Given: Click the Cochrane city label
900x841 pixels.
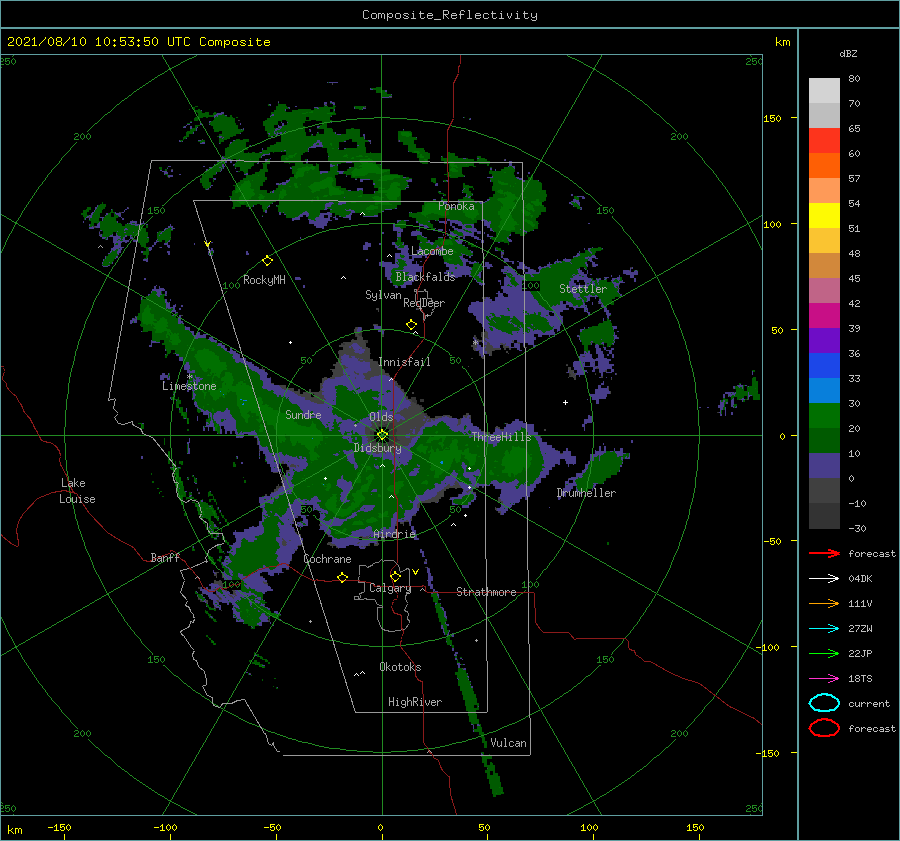Looking at the screenshot, I should tap(327, 559).
